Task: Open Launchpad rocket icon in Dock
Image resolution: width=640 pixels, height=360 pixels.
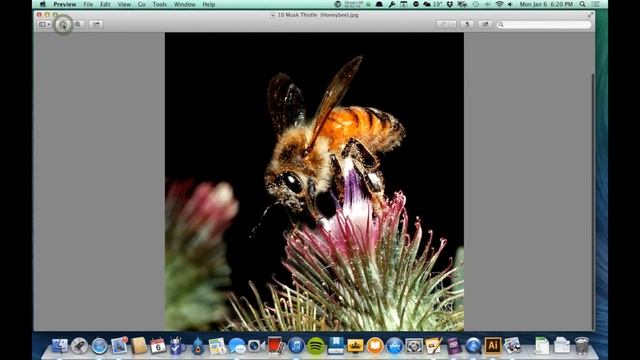Action: click(x=80, y=346)
